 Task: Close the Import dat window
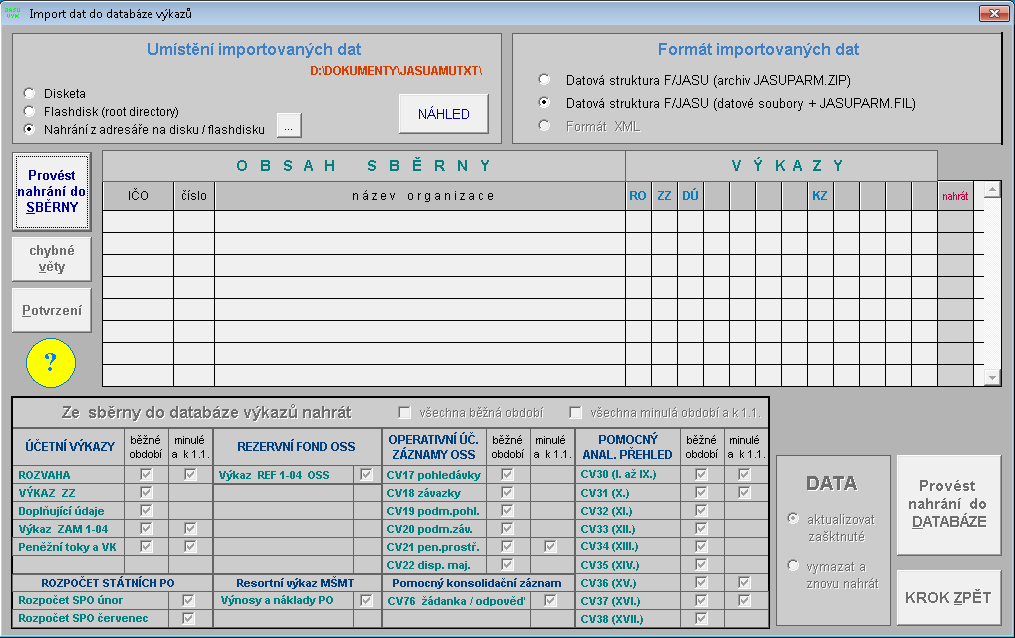994,13
